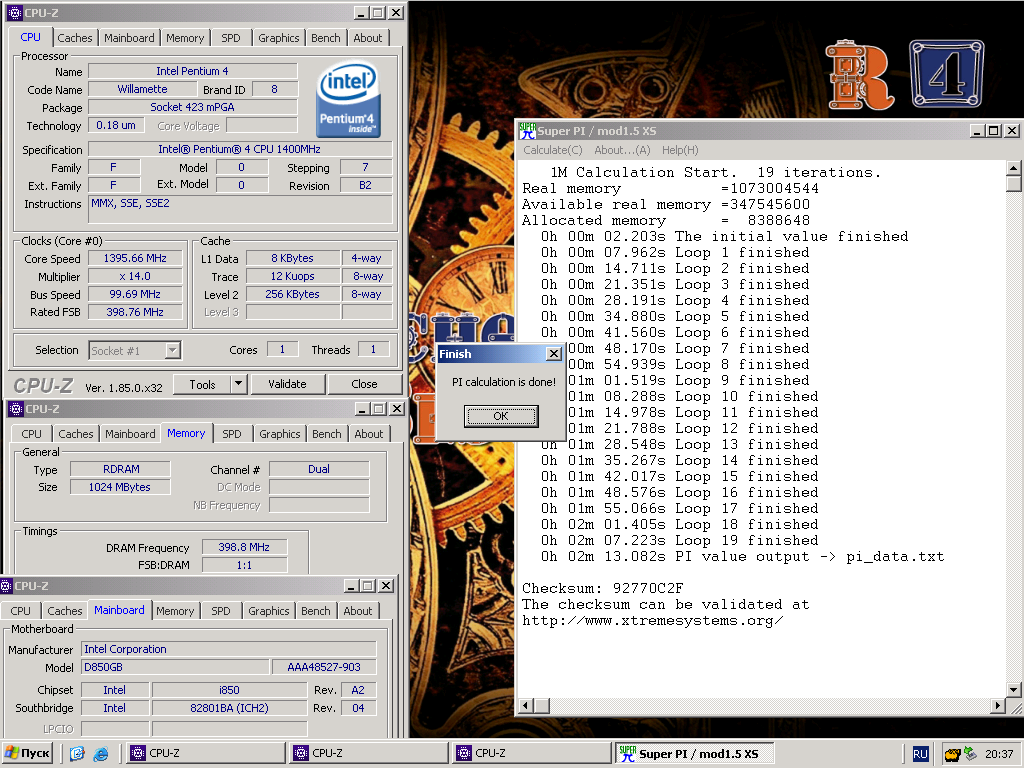Open the Start (Пуск) menu
Viewport: 1024px width, 768px height.
(x=27, y=753)
